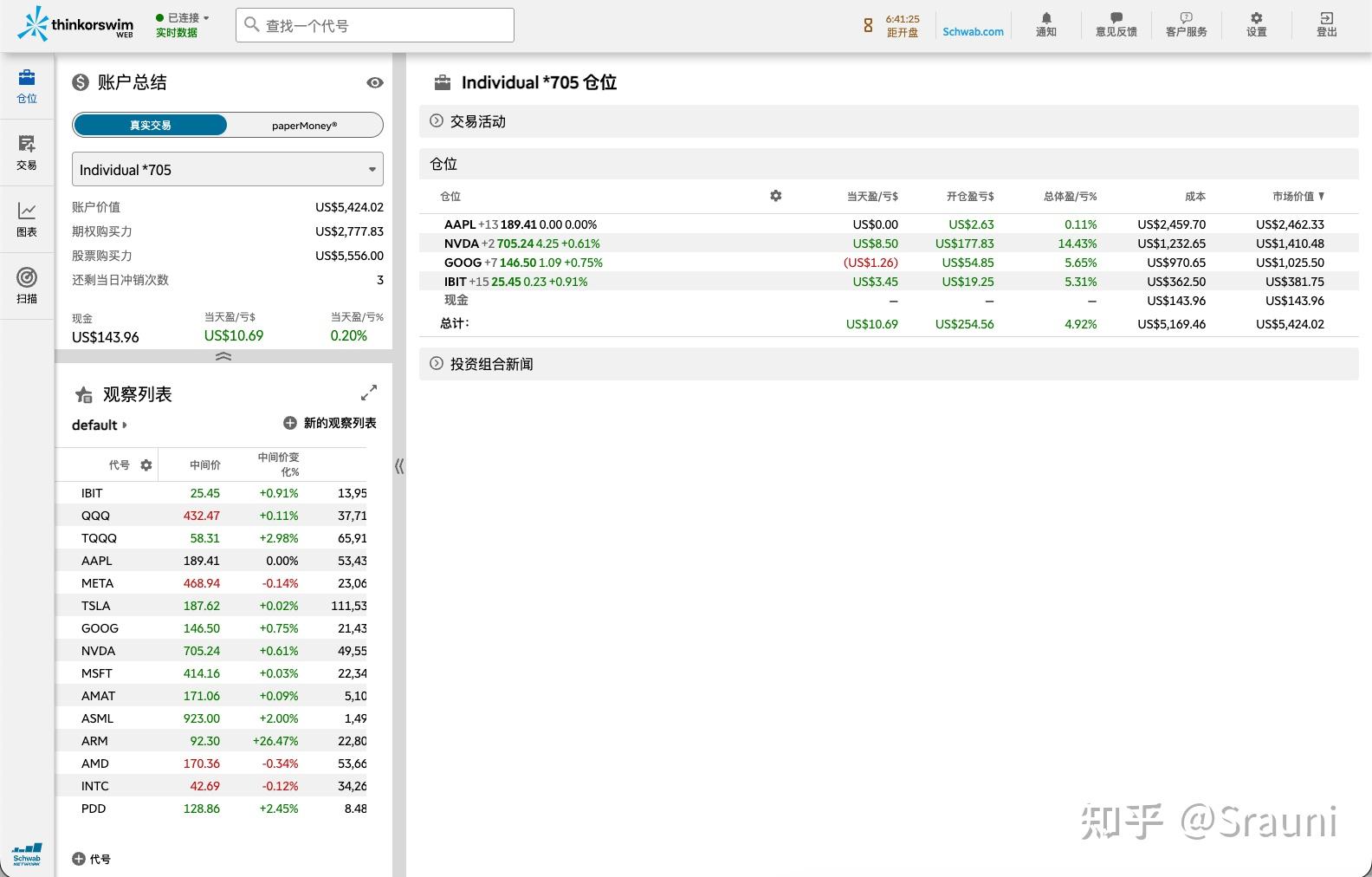Select ASML in the watchlist

click(x=211, y=718)
